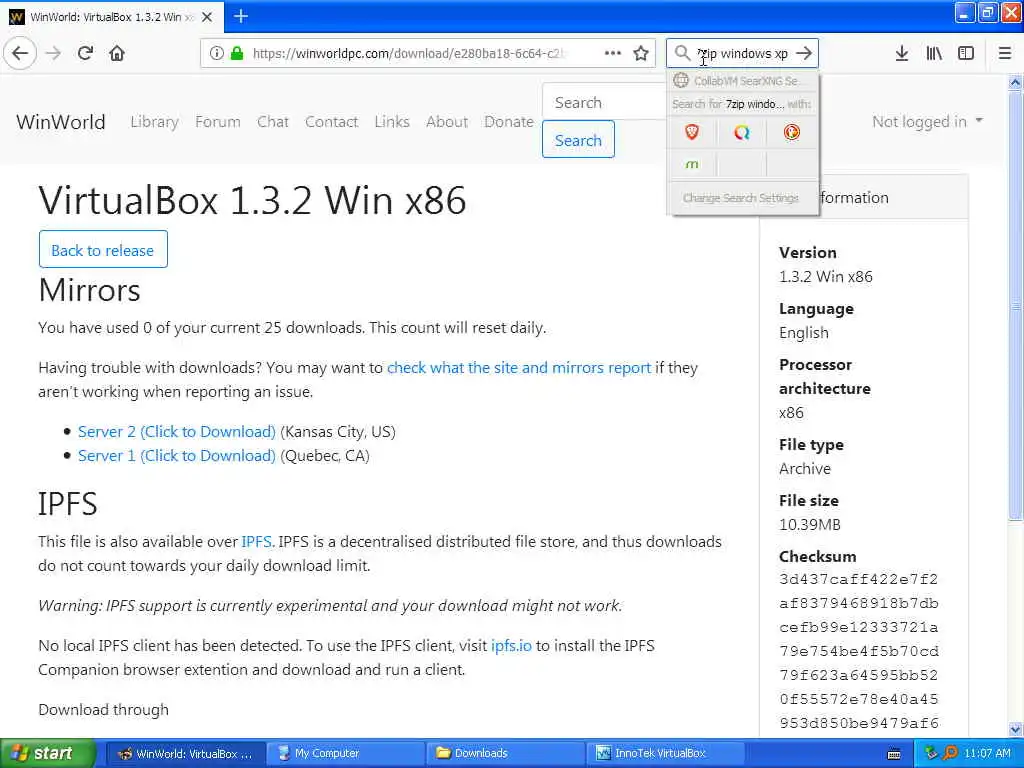This screenshot has height=768, width=1024.
Task: Download from Server 2 Kansas City
Action: click(176, 432)
